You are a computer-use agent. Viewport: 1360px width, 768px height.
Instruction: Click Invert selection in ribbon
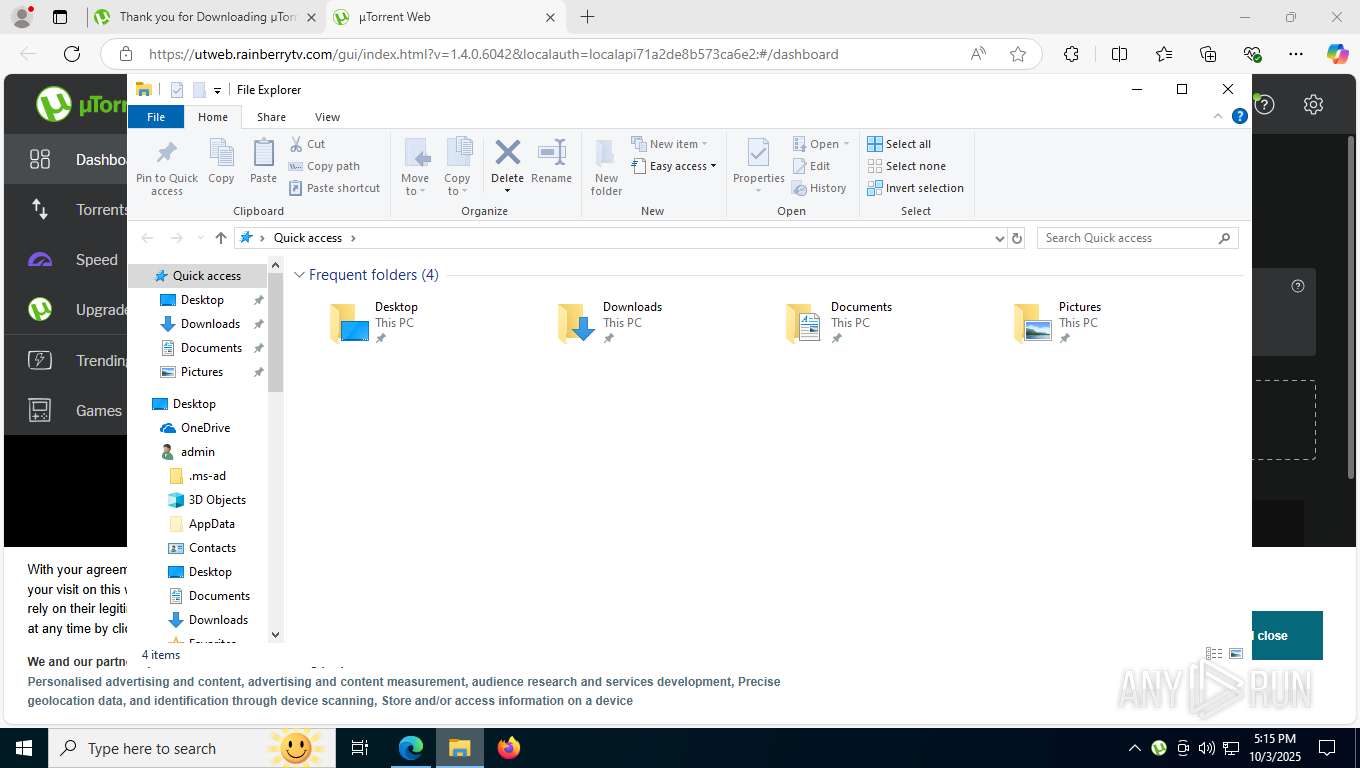coord(915,188)
